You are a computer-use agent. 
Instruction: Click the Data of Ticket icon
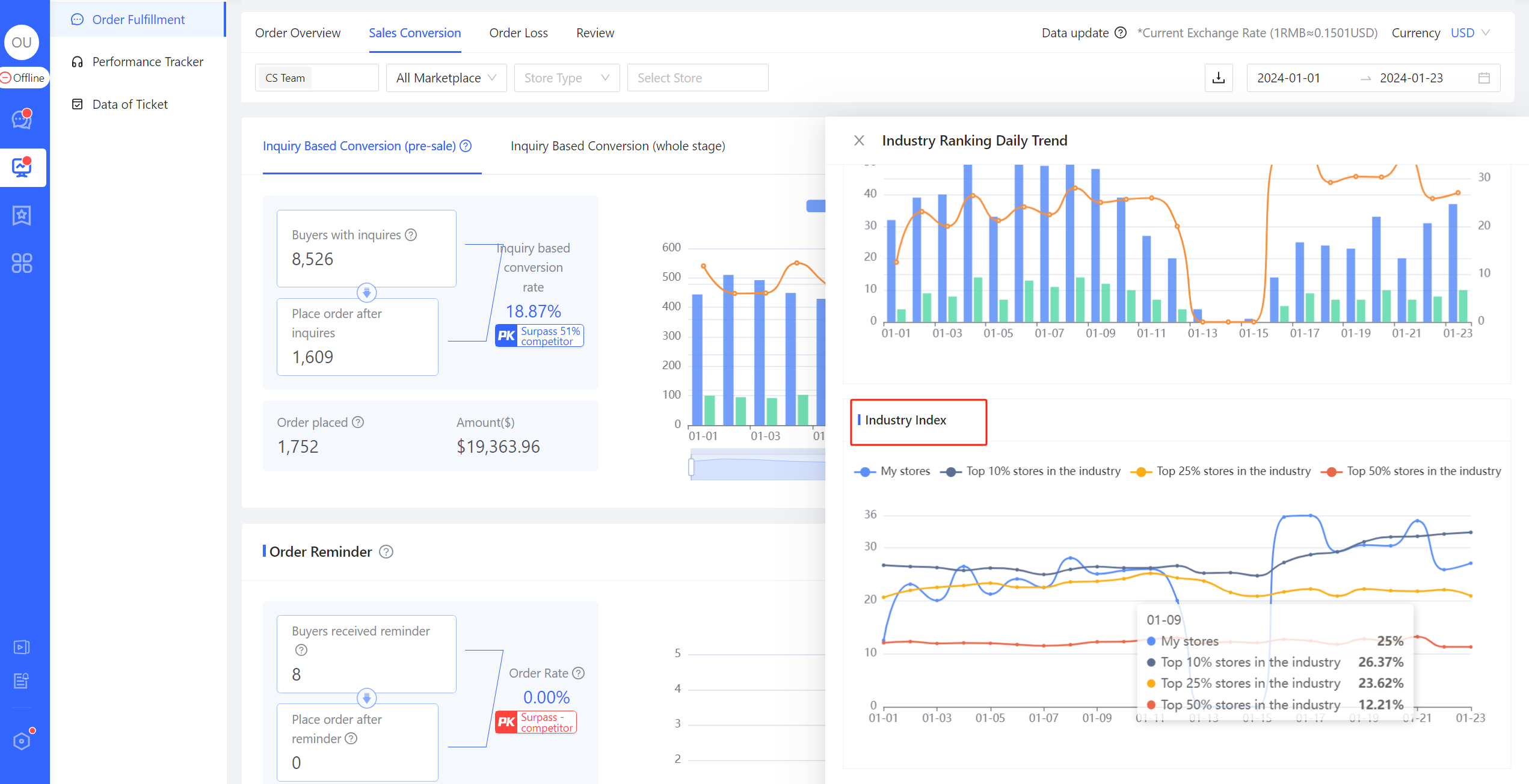coord(77,105)
